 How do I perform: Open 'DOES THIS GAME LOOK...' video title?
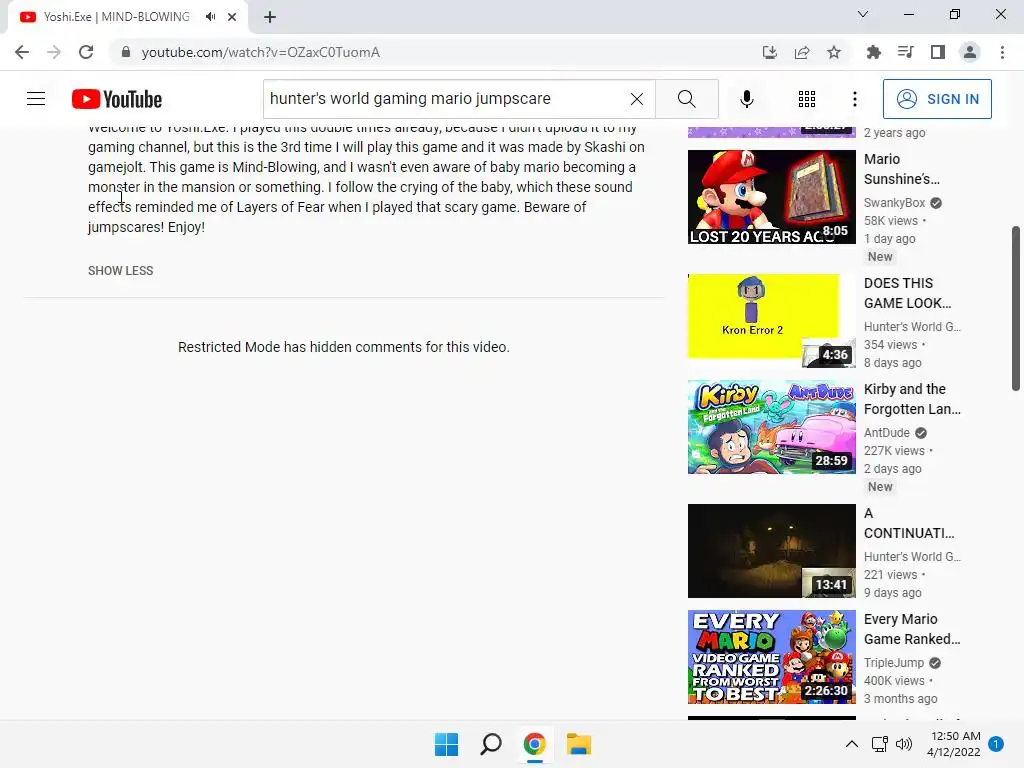tap(907, 293)
